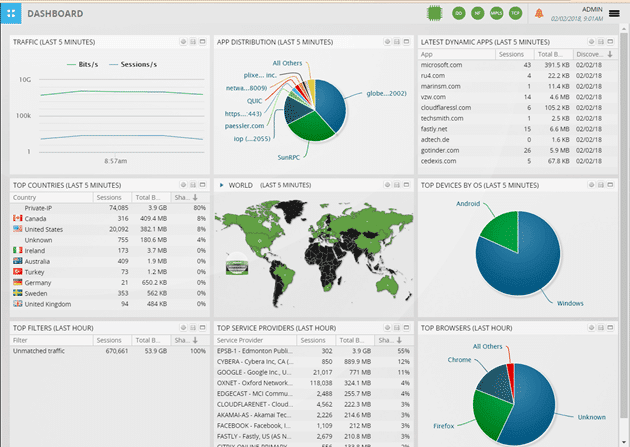Toggle the Sessions/s series in traffic legend
The width and height of the screenshot is (630, 447).
pos(133,64)
